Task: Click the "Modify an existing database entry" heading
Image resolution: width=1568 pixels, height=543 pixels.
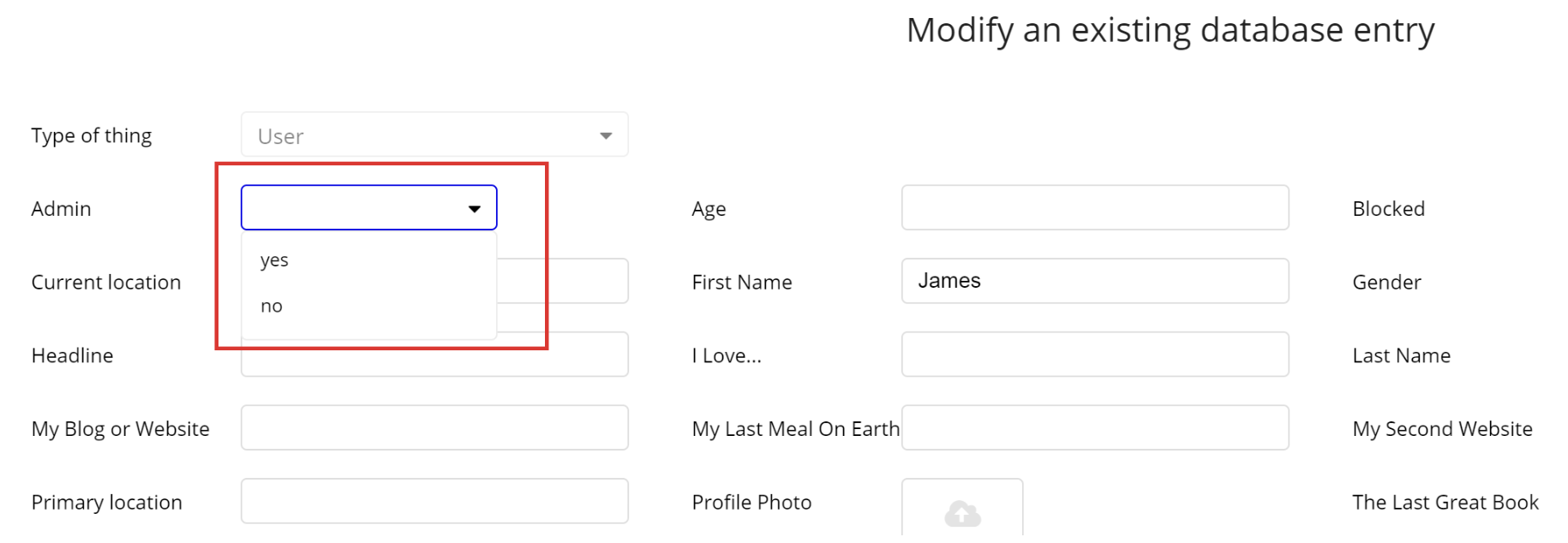Action: pos(1170,31)
